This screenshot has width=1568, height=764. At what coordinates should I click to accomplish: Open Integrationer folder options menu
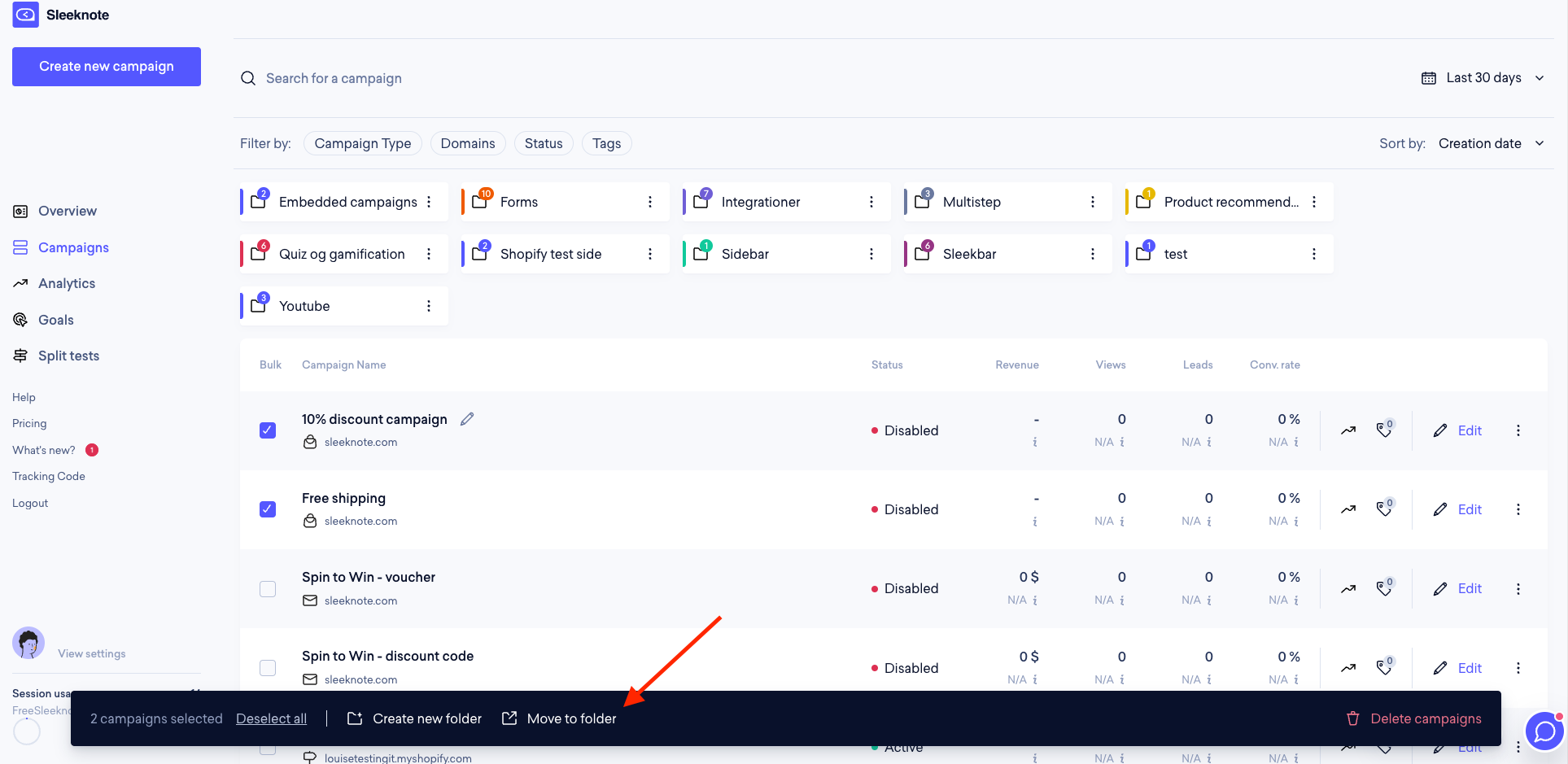pyautogui.click(x=871, y=202)
